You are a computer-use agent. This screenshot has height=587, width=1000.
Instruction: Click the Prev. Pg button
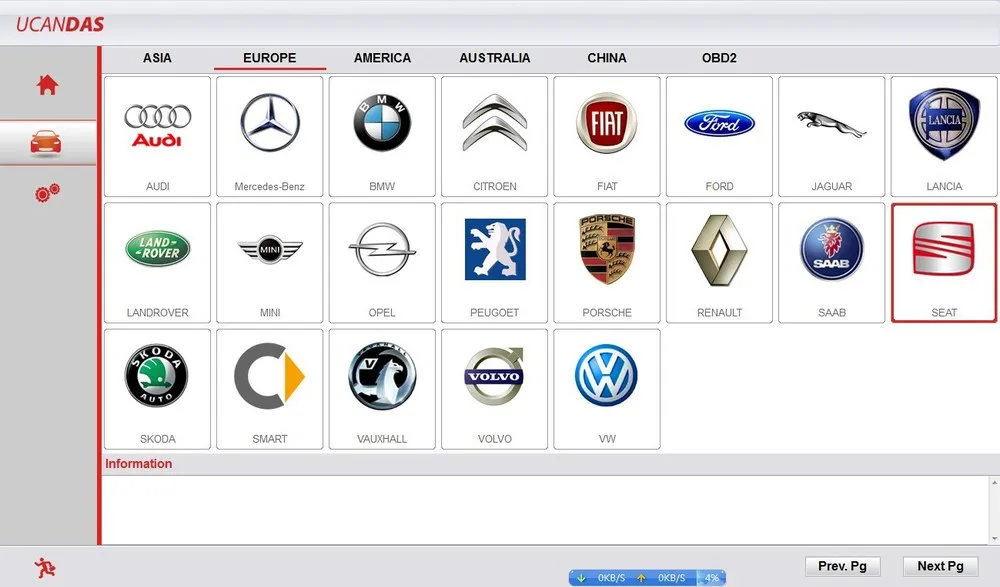click(x=842, y=566)
